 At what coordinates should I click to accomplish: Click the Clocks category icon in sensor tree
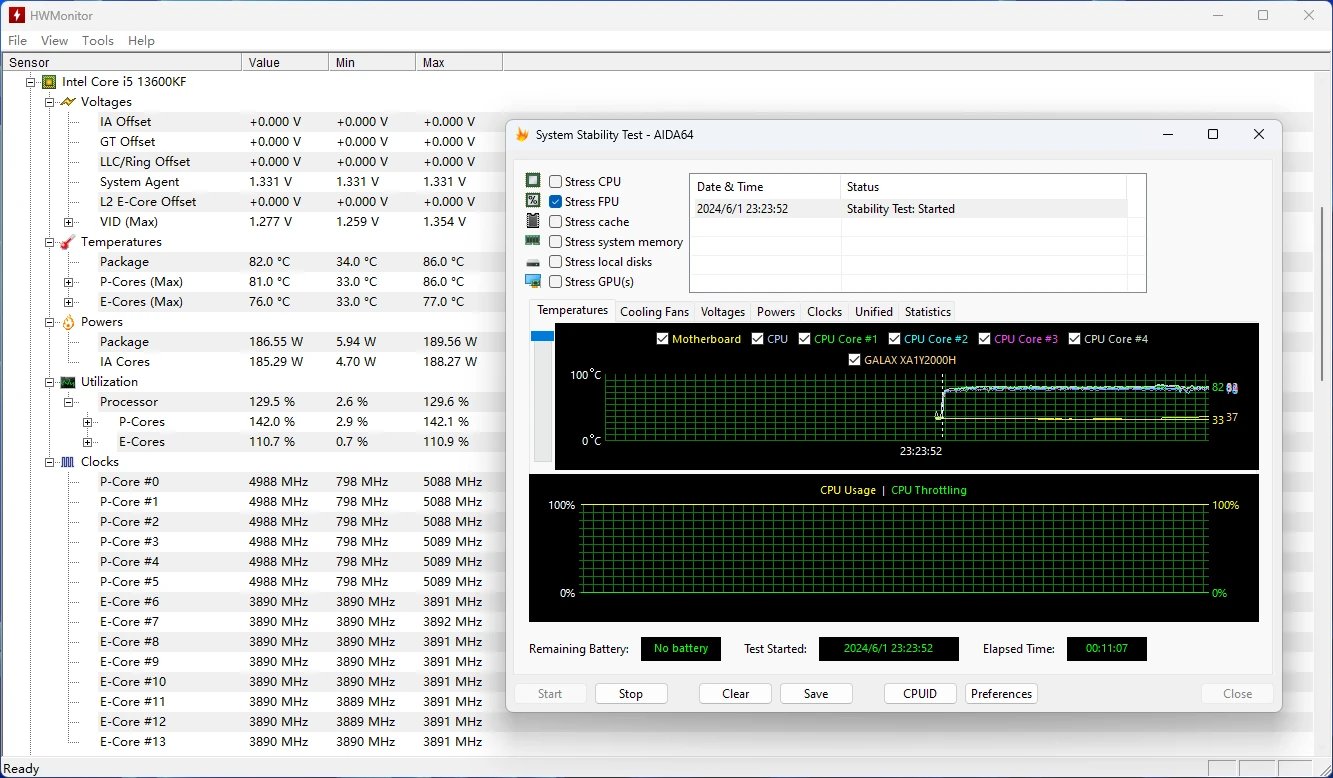coord(68,462)
